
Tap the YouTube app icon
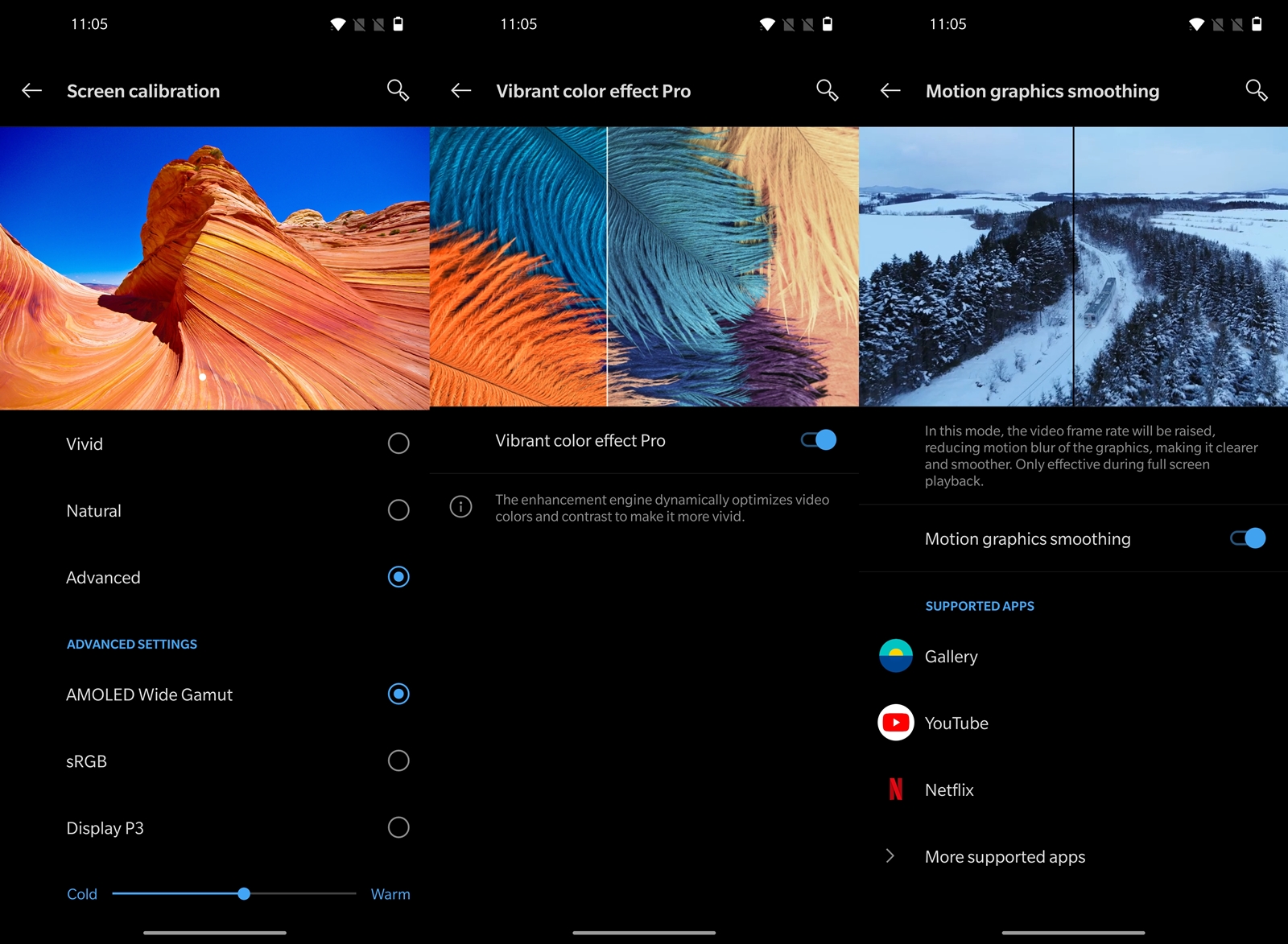click(x=895, y=723)
